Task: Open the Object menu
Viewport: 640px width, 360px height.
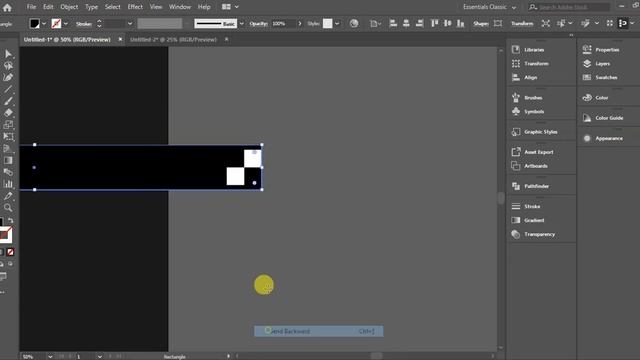Action: pos(69,7)
